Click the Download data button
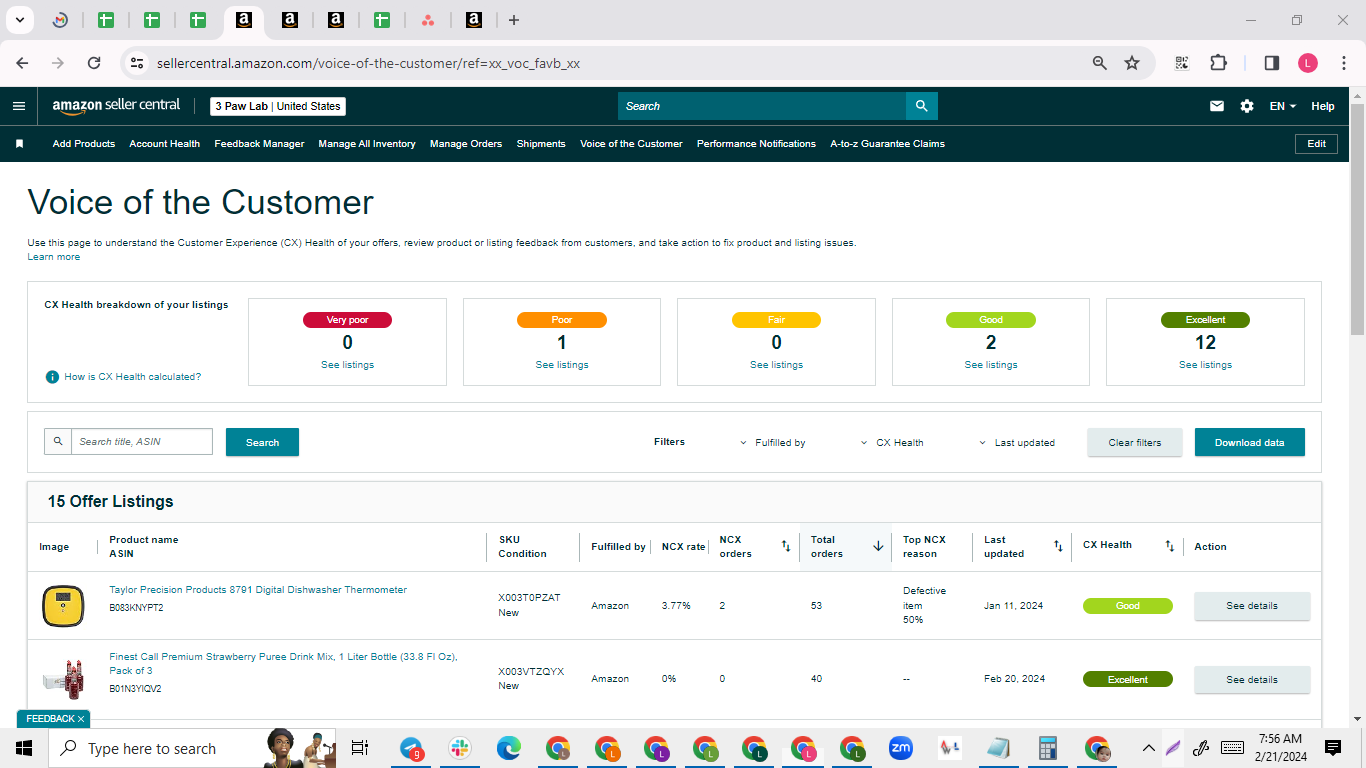The image size is (1366, 768). [x=1250, y=442]
